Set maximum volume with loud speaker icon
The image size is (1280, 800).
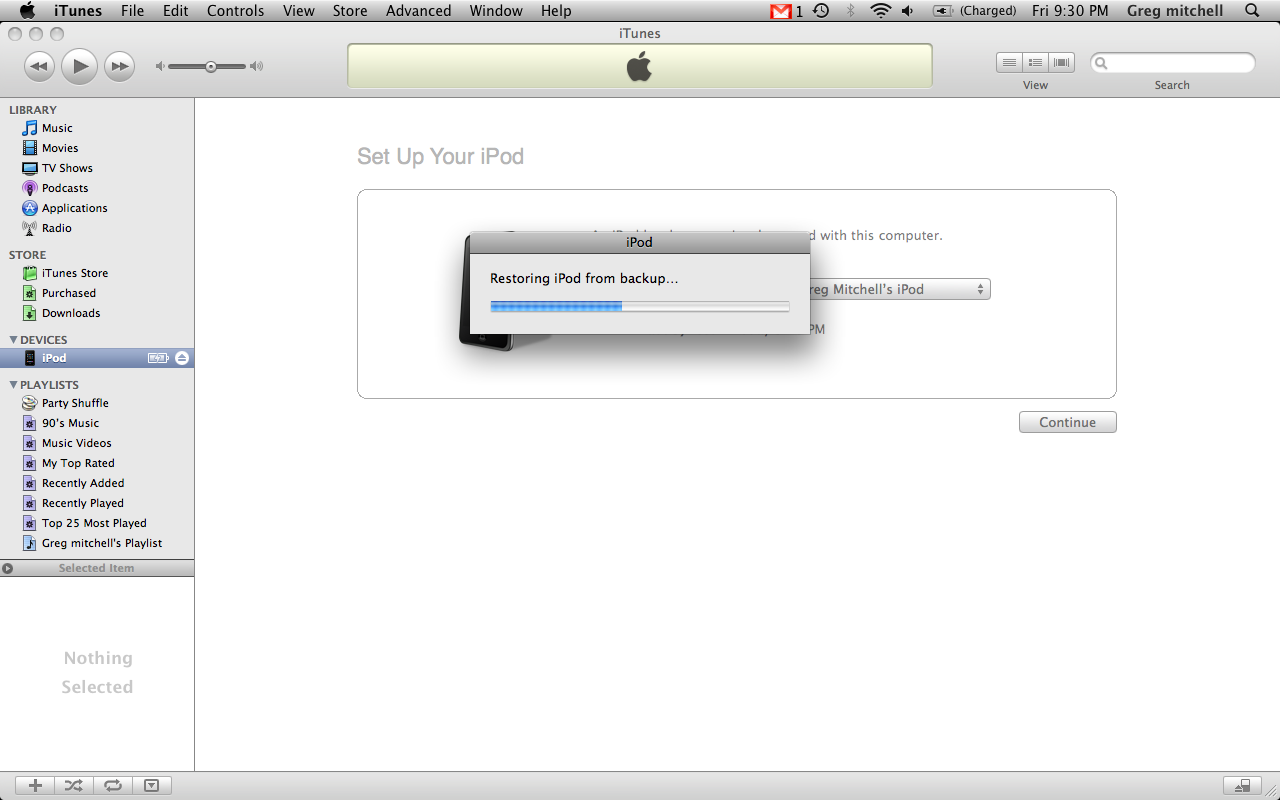click(257, 67)
